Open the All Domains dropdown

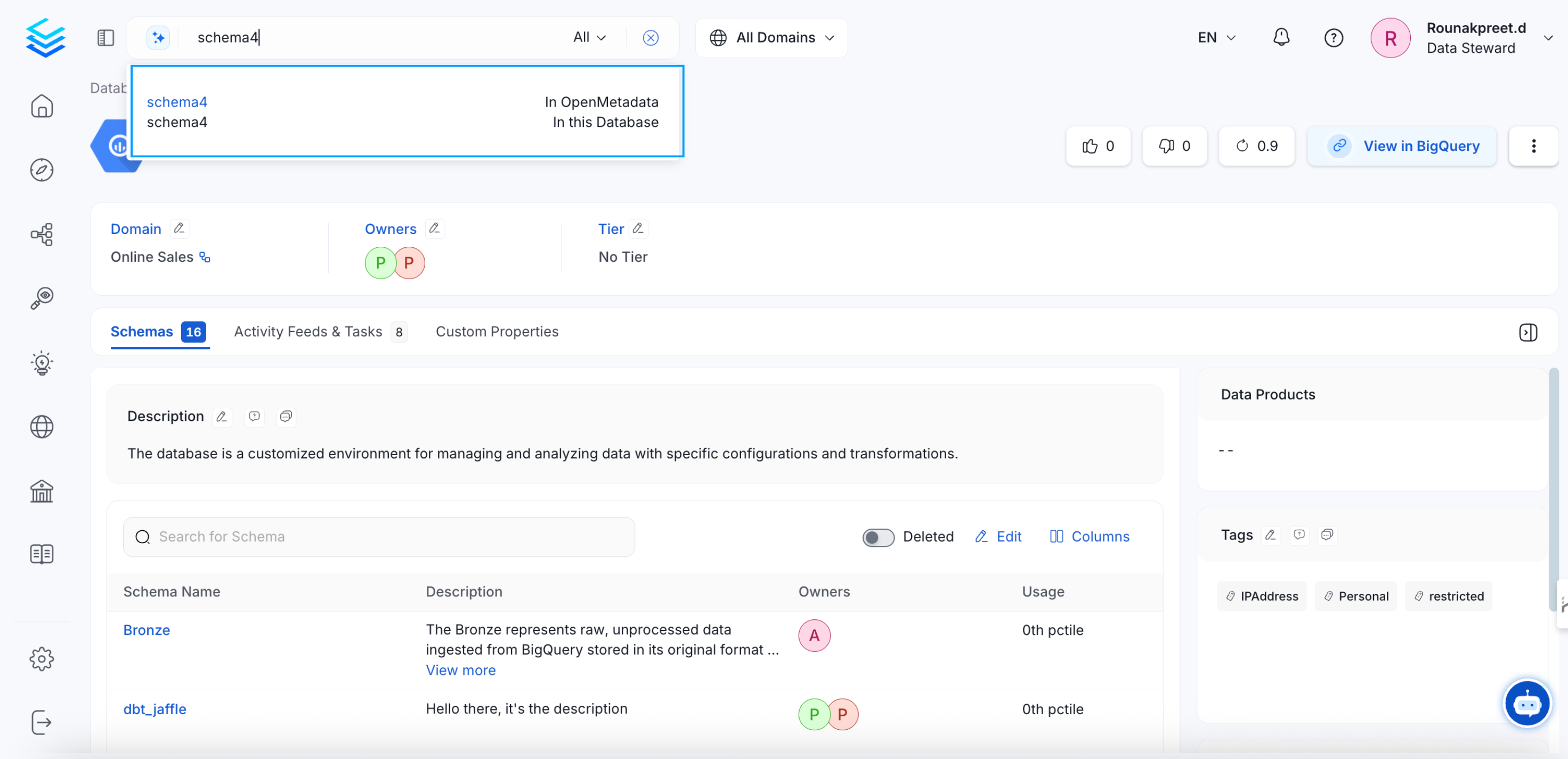point(771,37)
